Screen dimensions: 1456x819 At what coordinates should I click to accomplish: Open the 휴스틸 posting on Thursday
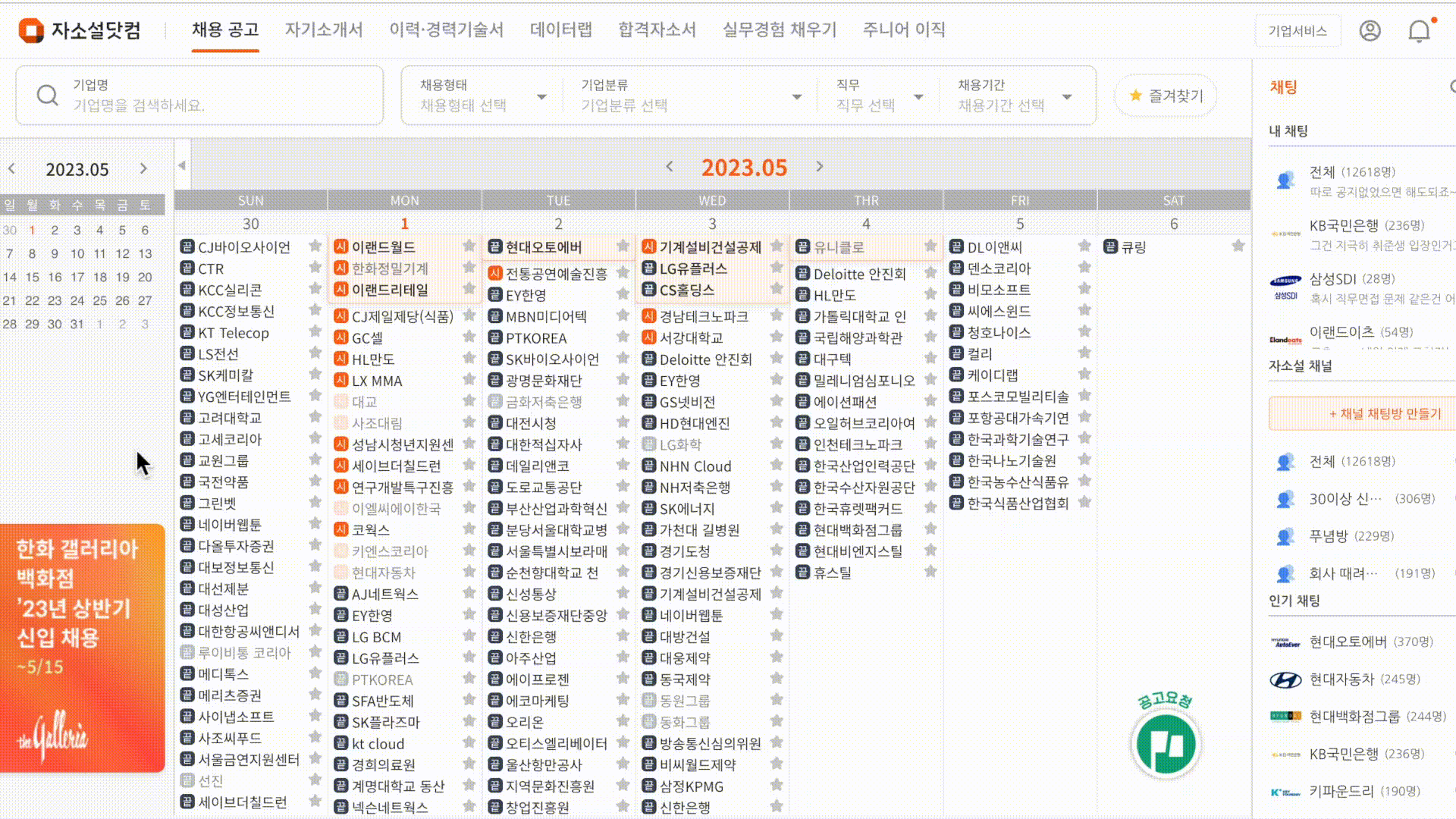pyautogui.click(x=832, y=573)
